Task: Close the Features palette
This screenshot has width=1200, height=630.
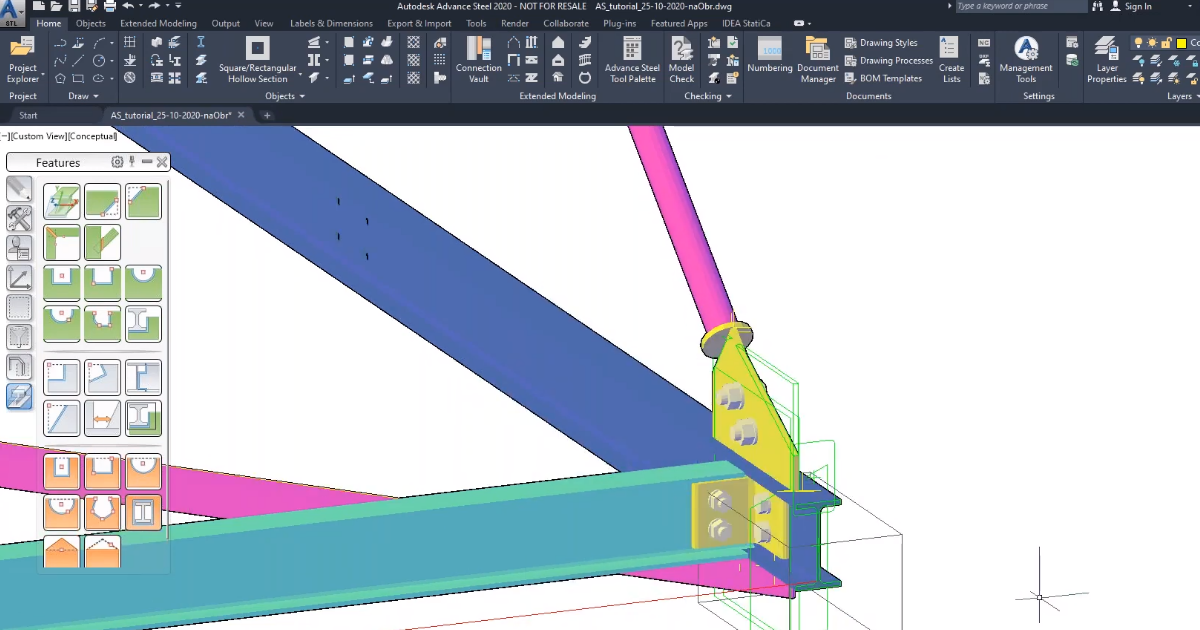Action: click(162, 162)
